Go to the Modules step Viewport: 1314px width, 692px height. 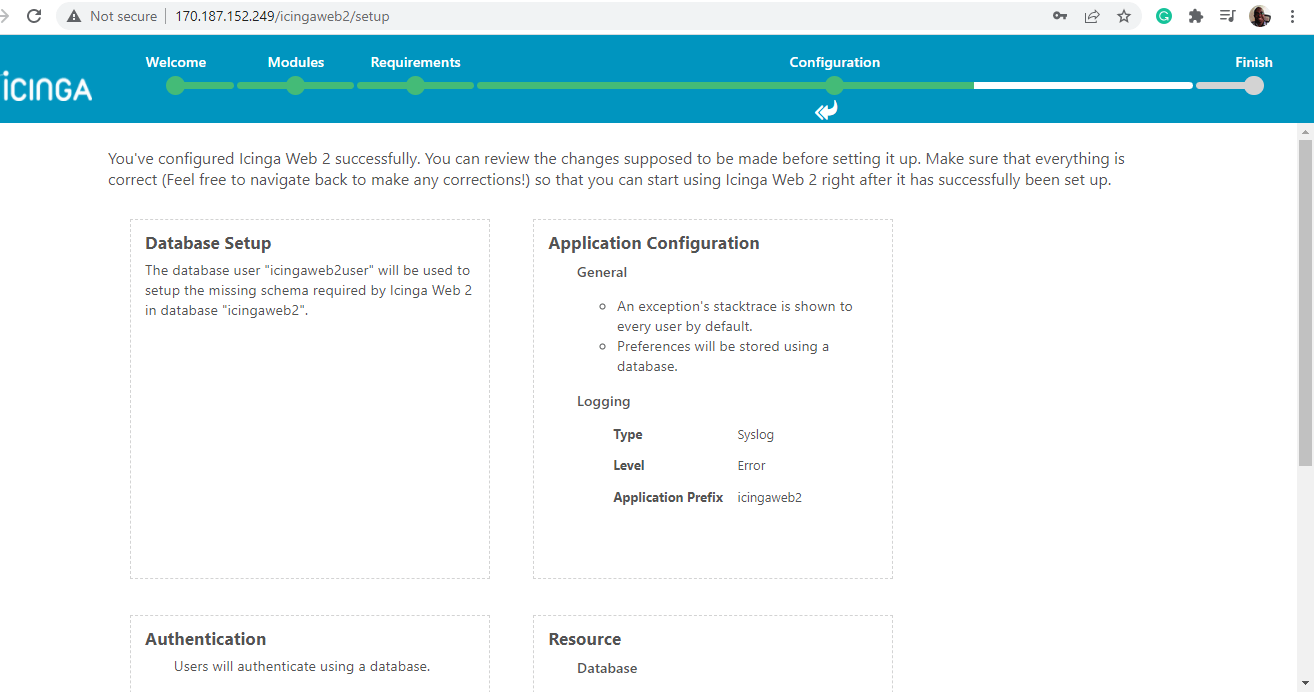pyautogui.click(x=296, y=62)
